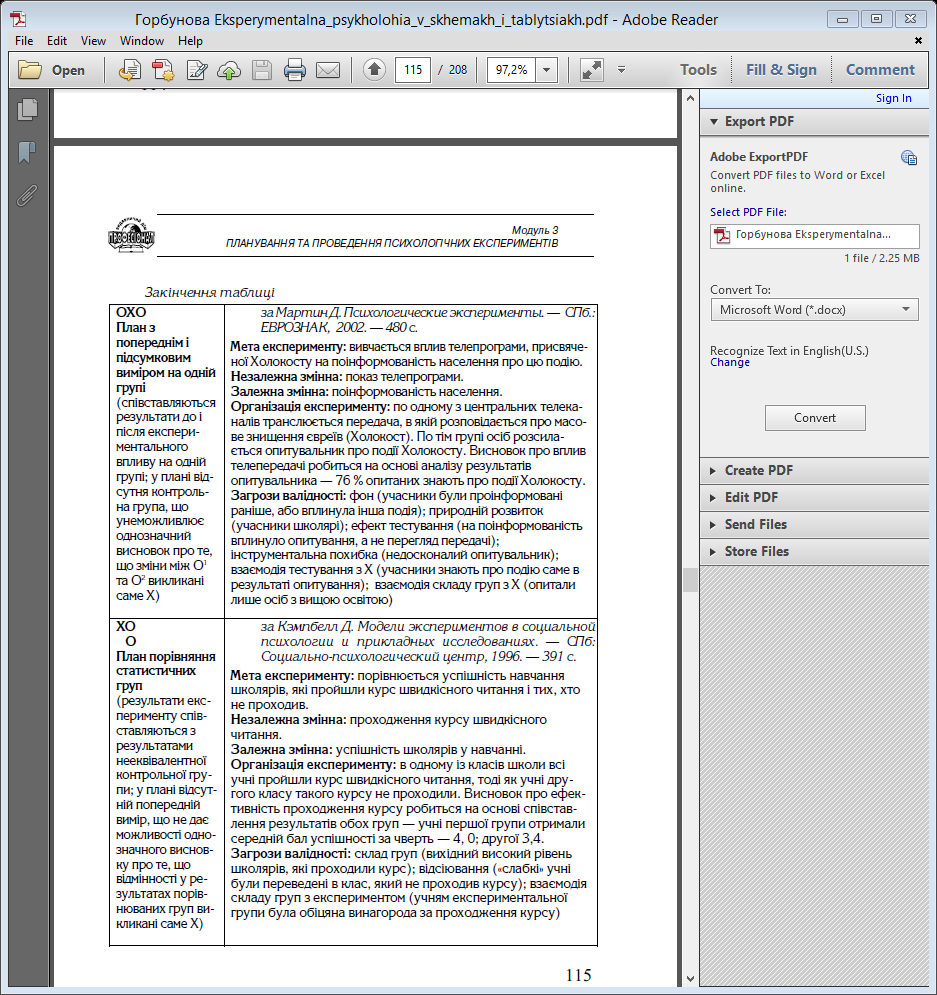This screenshot has width=937, height=995.
Task: Click the Print document icon
Action: coord(294,70)
